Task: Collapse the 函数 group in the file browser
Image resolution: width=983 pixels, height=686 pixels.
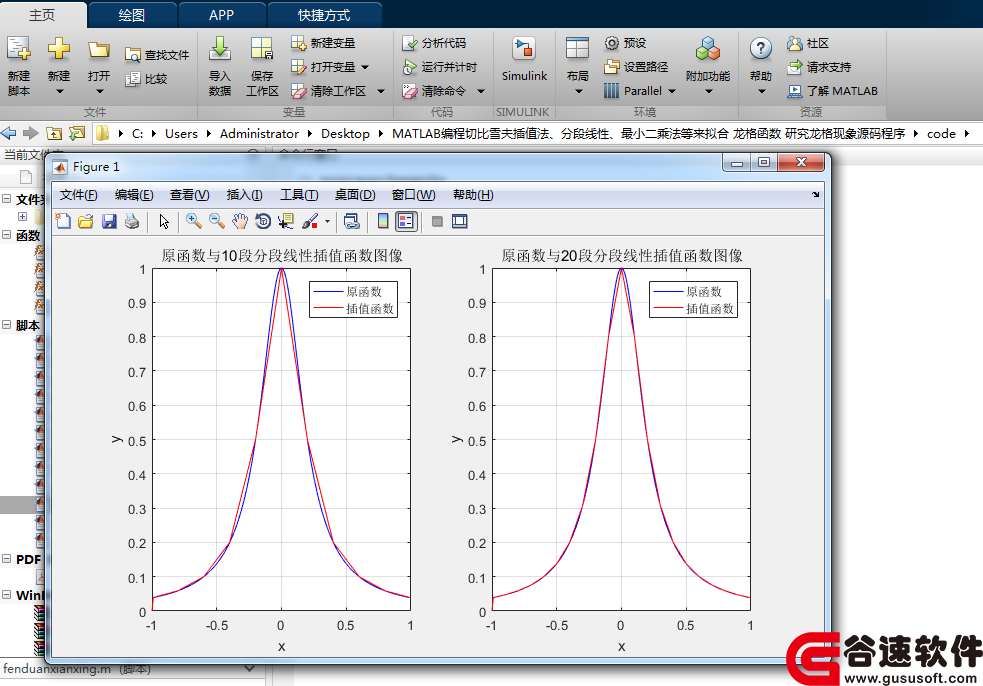Action: coord(7,235)
